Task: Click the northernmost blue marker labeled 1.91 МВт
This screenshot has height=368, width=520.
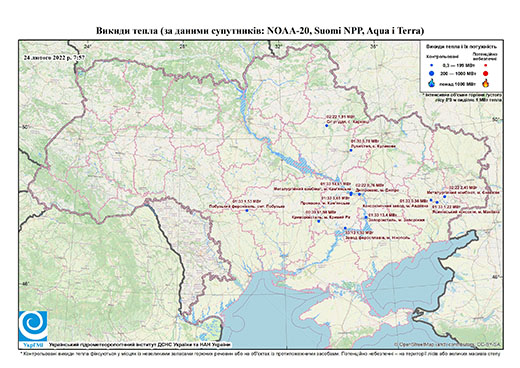Action: pyautogui.click(x=327, y=126)
